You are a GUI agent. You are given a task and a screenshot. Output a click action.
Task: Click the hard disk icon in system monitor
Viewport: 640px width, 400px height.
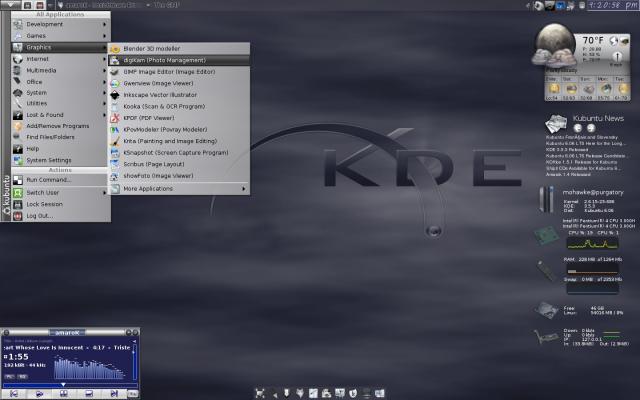pyautogui.click(x=546, y=310)
